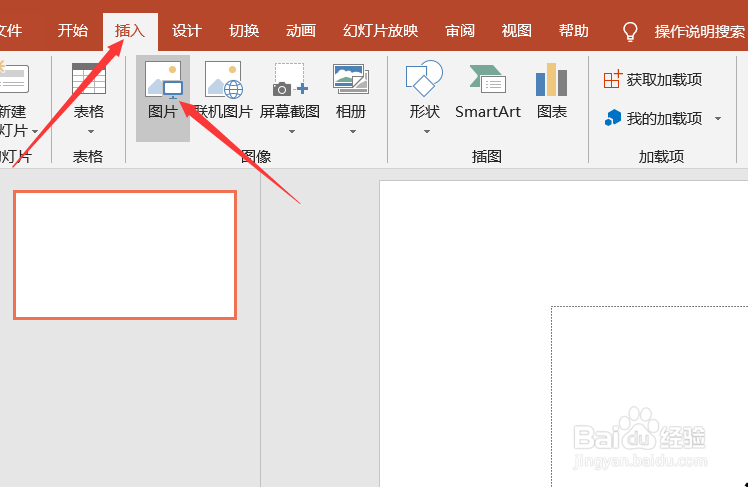Click the lightbulb tell-me icon

tap(630, 32)
